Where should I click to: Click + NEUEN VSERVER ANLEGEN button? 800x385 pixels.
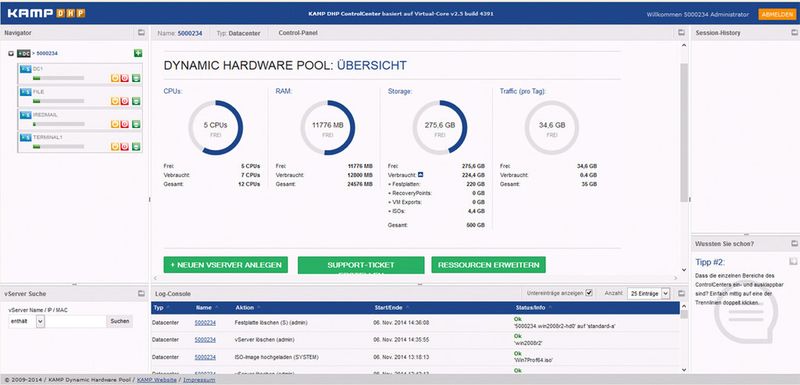point(226,265)
